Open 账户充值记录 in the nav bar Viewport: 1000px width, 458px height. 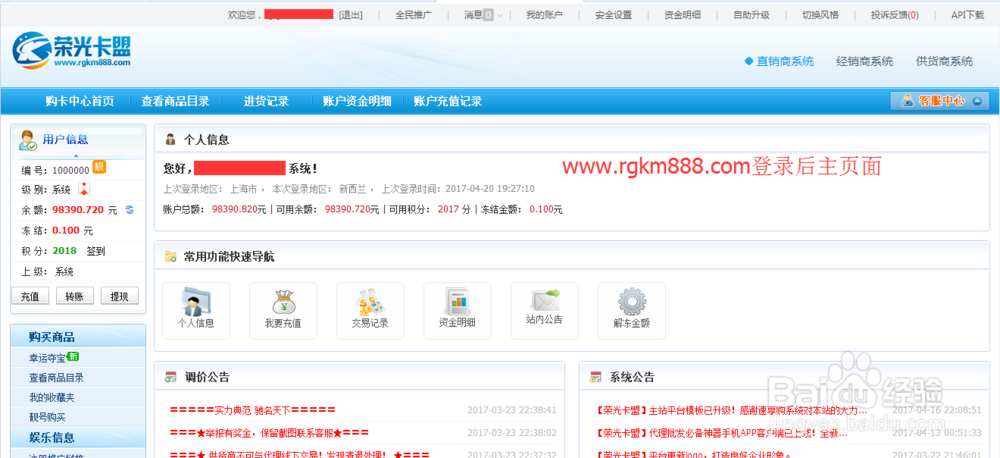click(x=448, y=101)
